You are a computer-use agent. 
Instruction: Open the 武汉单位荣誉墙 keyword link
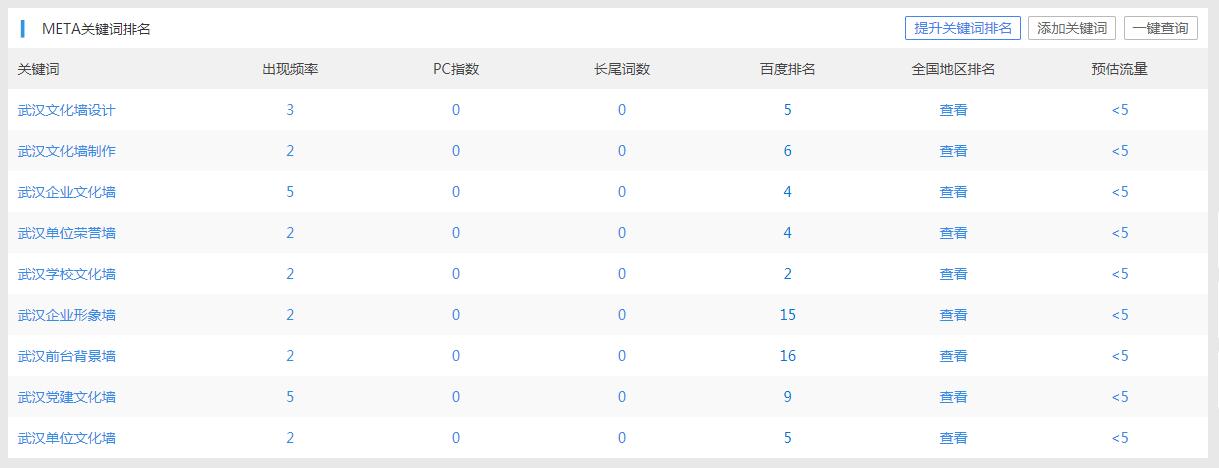point(67,233)
